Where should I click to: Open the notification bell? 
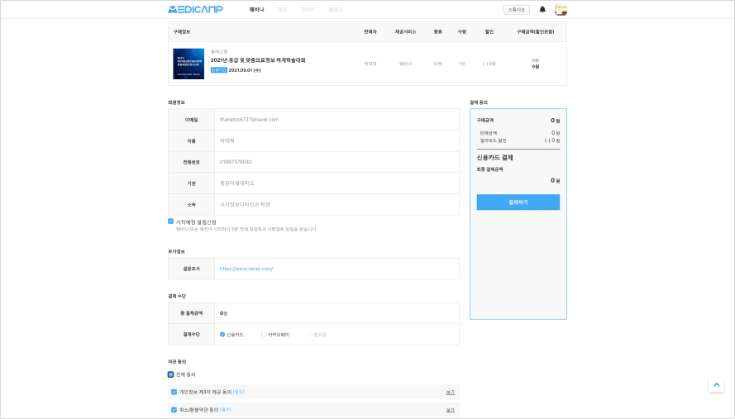tap(542, 9)
